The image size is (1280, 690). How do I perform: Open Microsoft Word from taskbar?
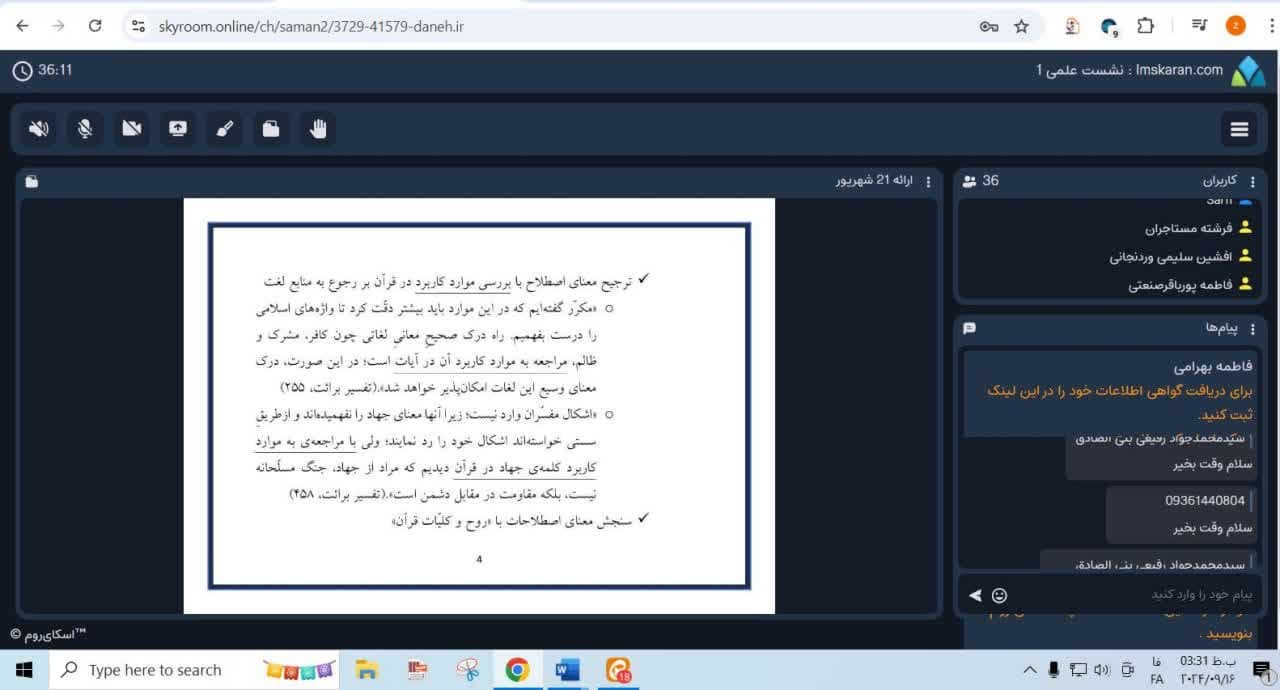[567, 670]
